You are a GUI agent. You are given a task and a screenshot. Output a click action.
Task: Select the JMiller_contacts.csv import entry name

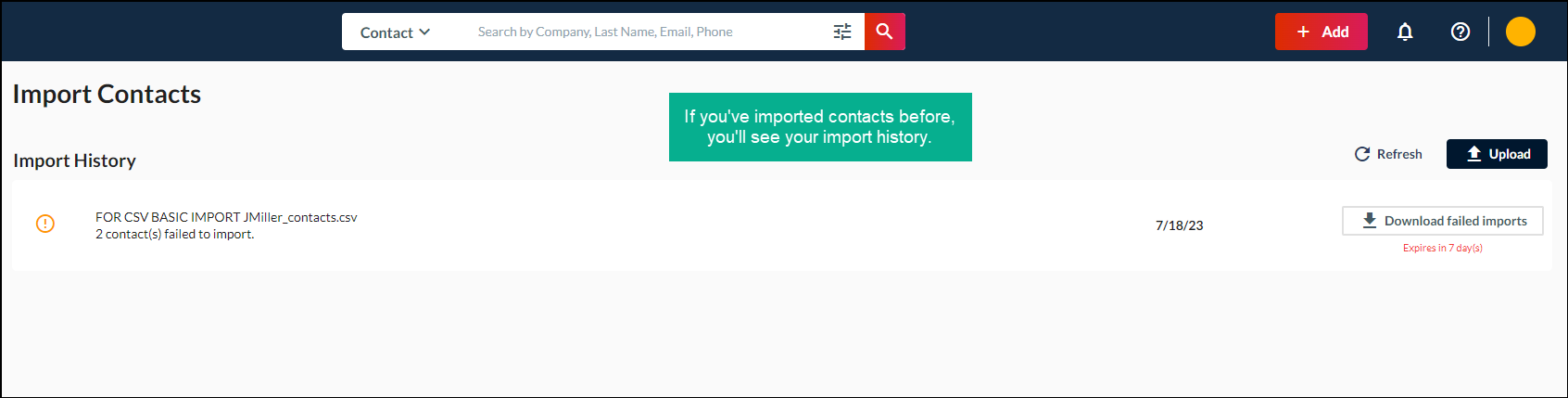226,217
